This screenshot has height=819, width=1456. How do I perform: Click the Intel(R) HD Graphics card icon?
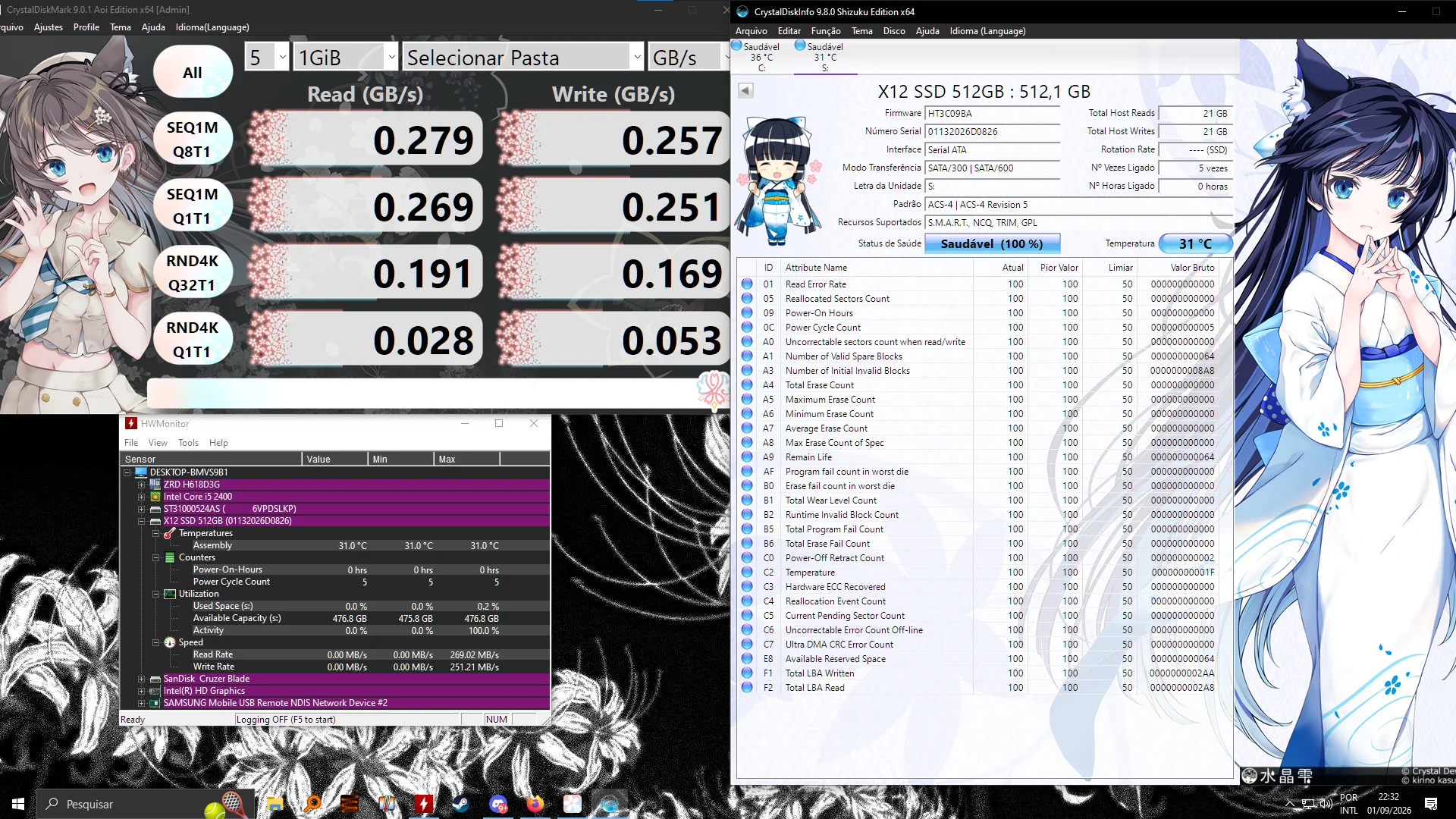(155, 691)
